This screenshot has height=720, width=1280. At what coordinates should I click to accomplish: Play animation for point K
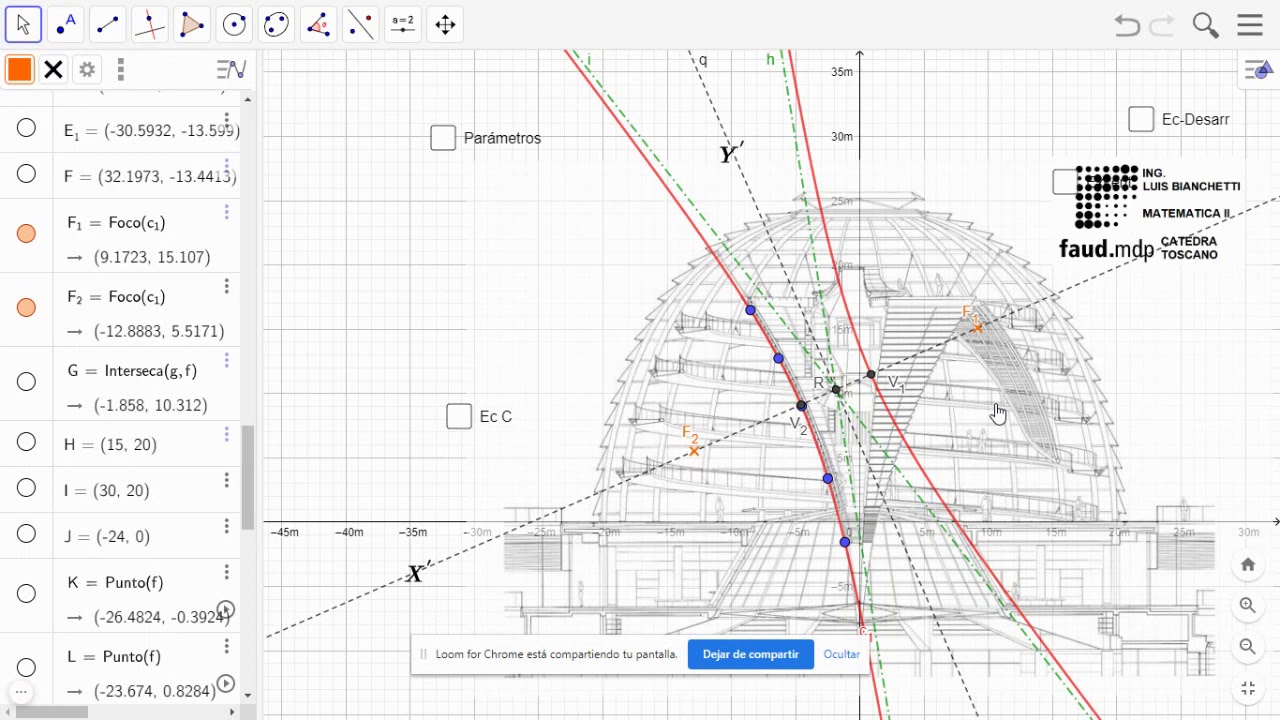coord(226,610)
